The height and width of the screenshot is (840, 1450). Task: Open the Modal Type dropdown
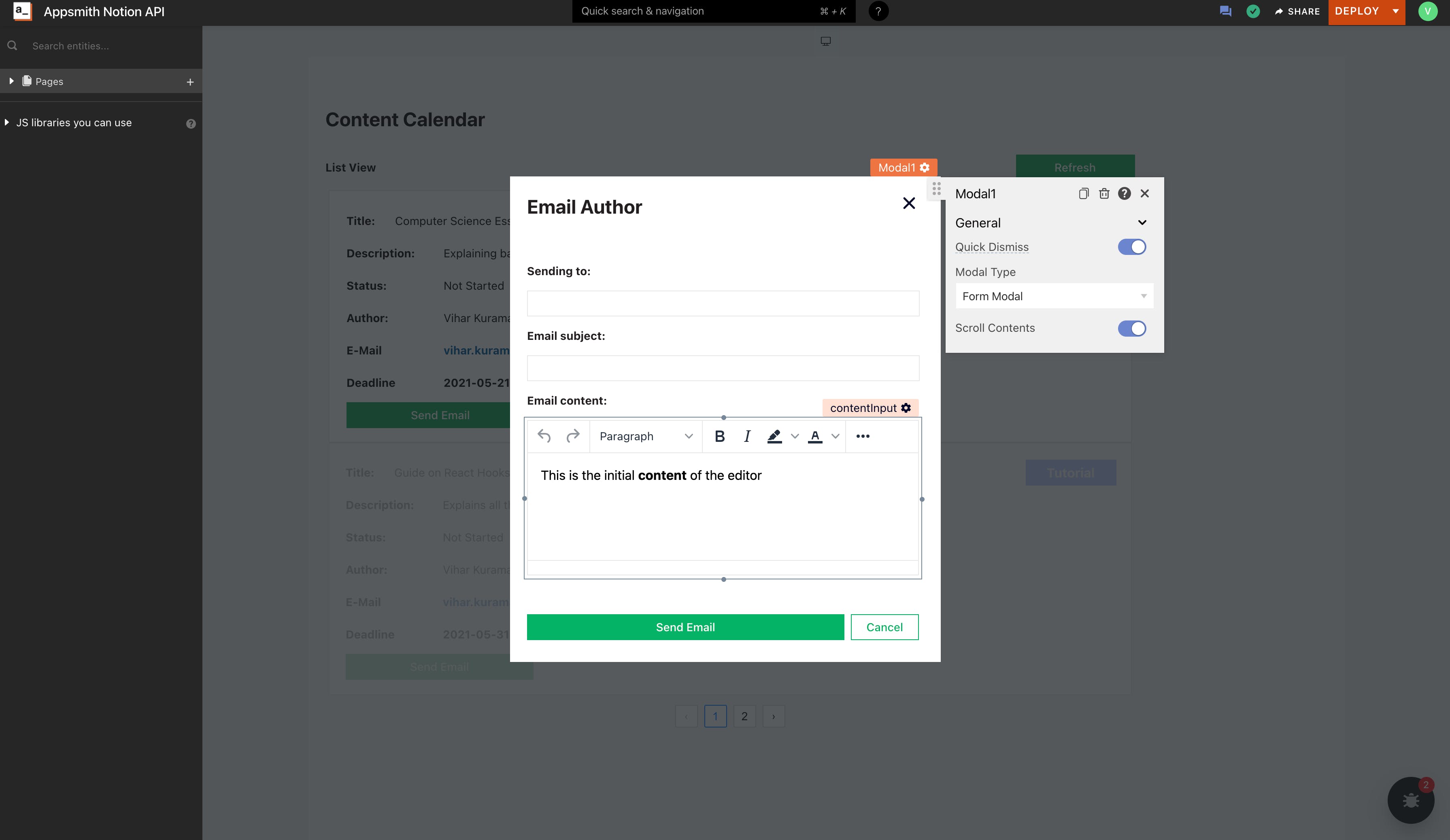coord(1054,296)
